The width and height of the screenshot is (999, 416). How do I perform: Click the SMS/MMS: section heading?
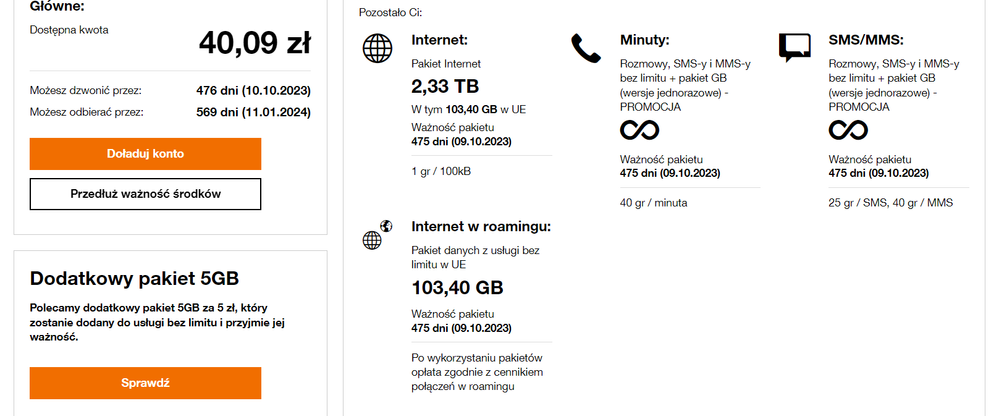(x=866, y=40)
